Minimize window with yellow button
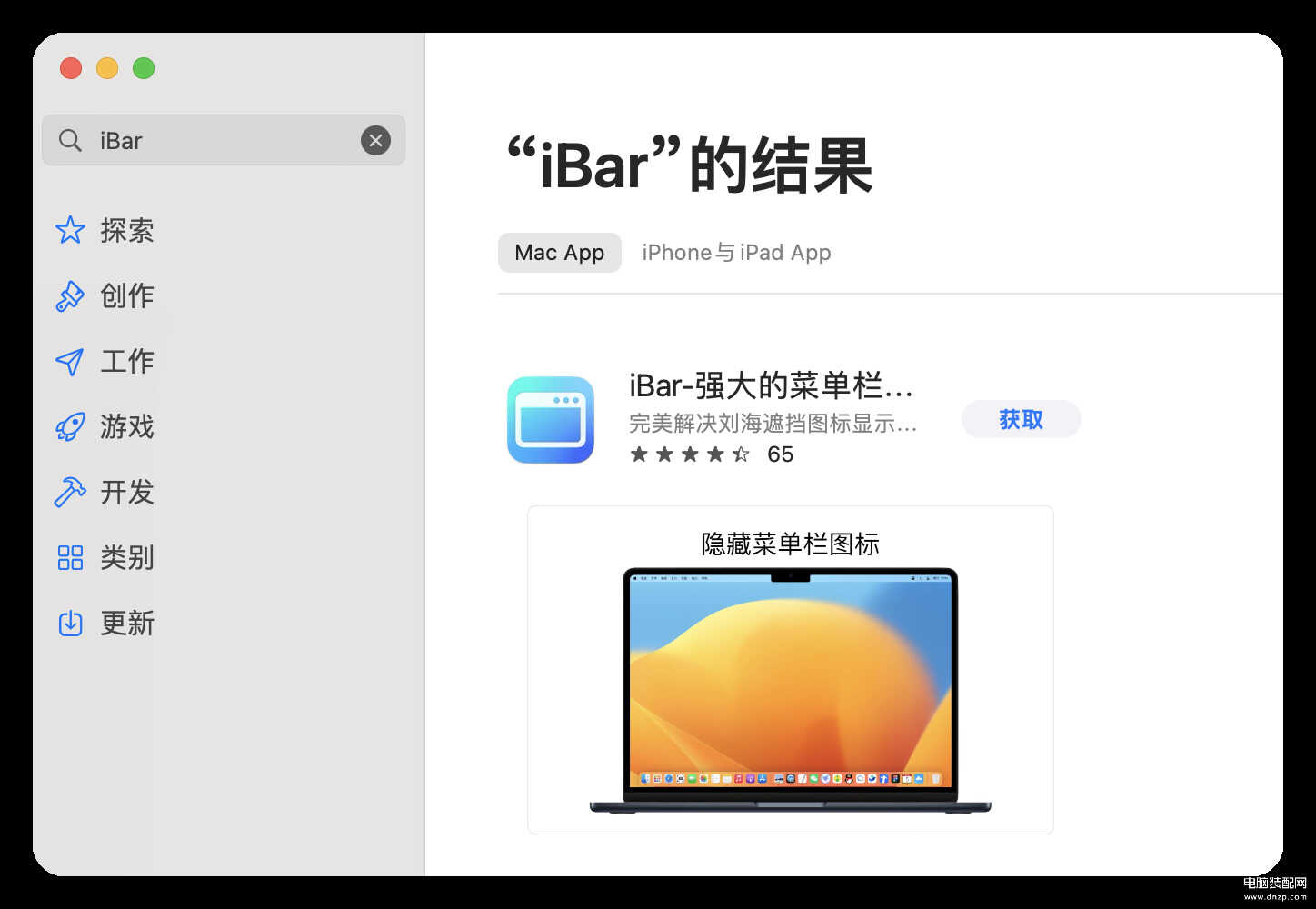The height and width of the screenshot is (909, 1316). click(x=107, y=68)
